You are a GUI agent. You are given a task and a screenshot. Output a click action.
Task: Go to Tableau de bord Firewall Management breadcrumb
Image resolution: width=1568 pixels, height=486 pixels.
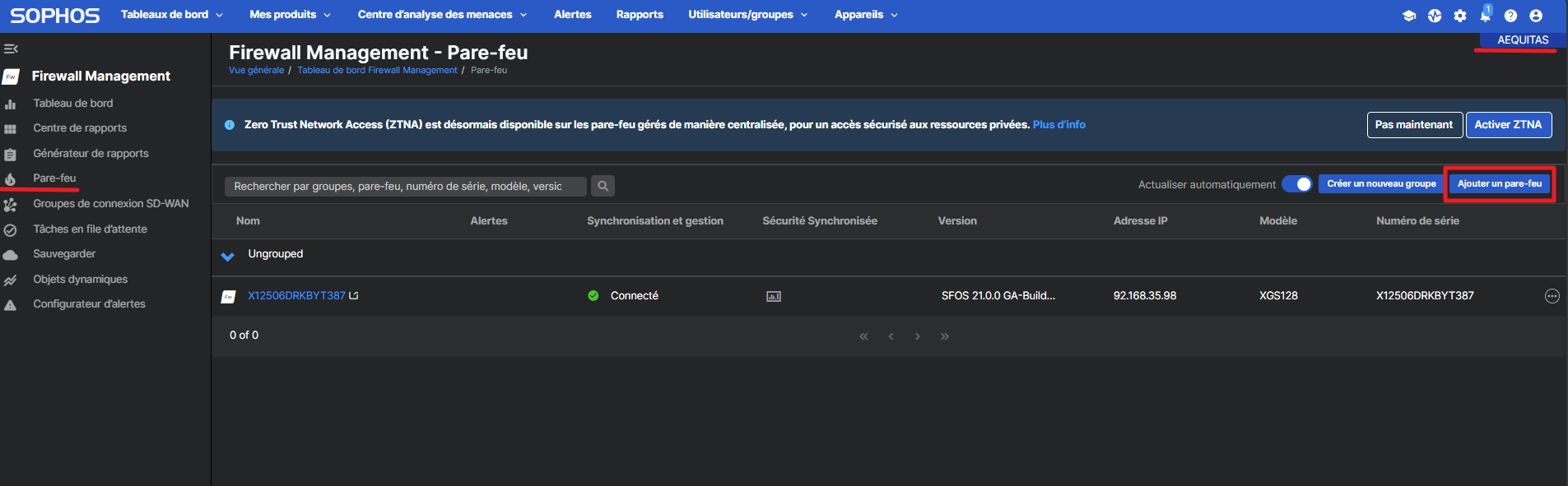(377, 71)
